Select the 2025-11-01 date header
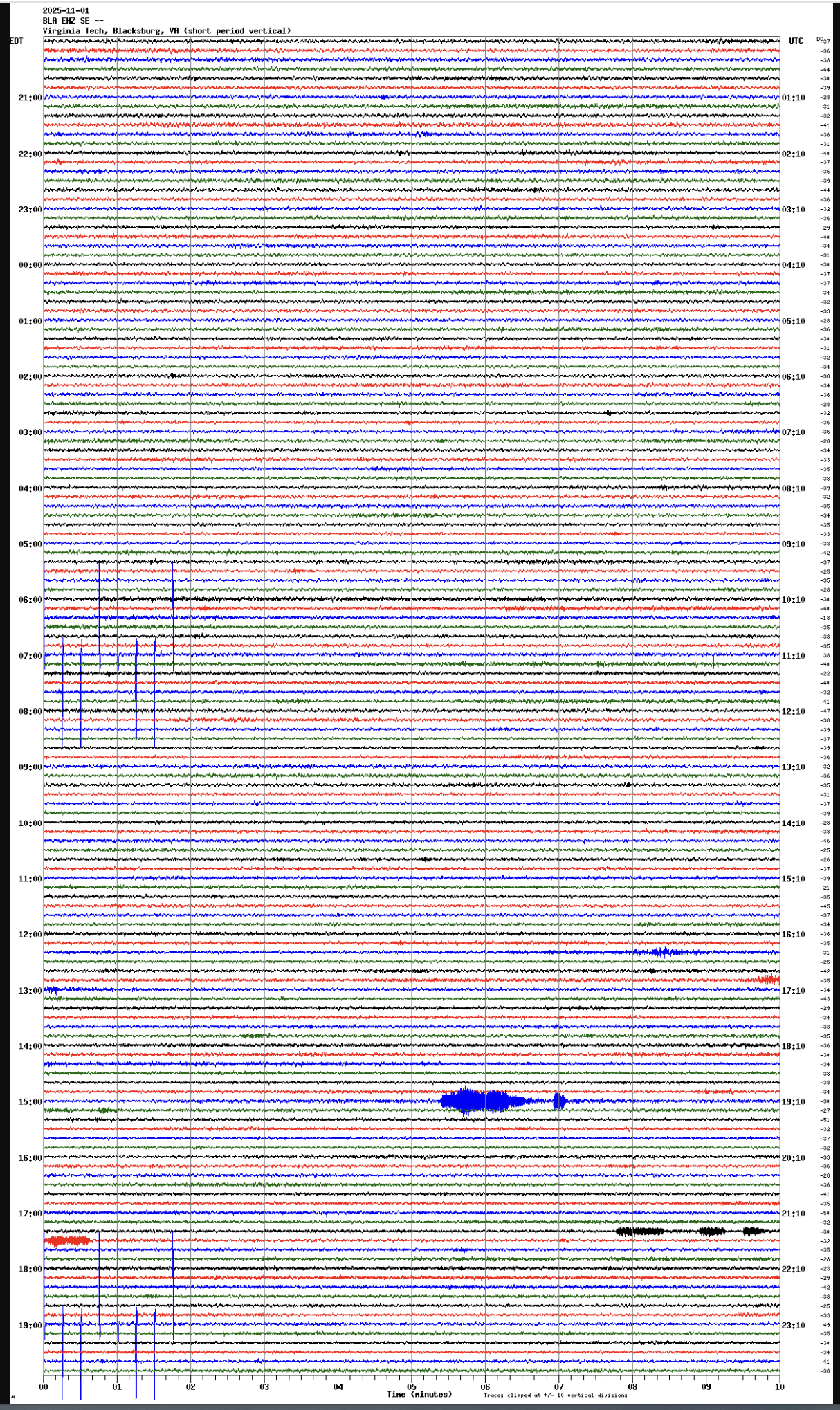The image size is (840, 1410). 66,10
